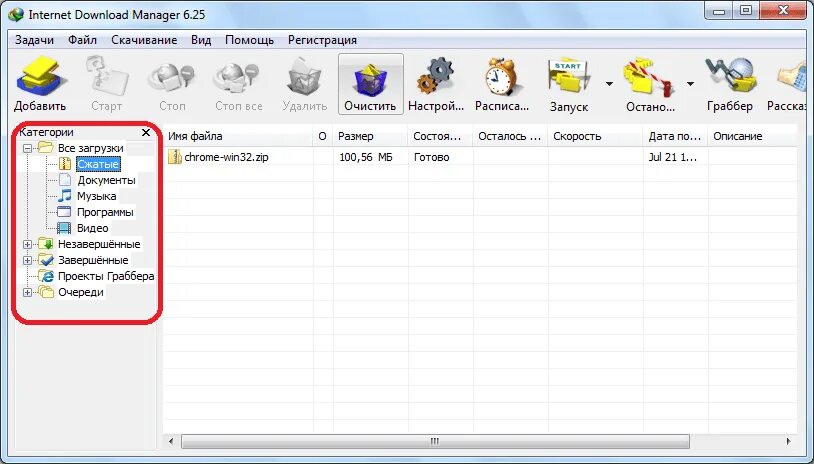
Task: Open the Вид menu
Action: click(201, 40)
